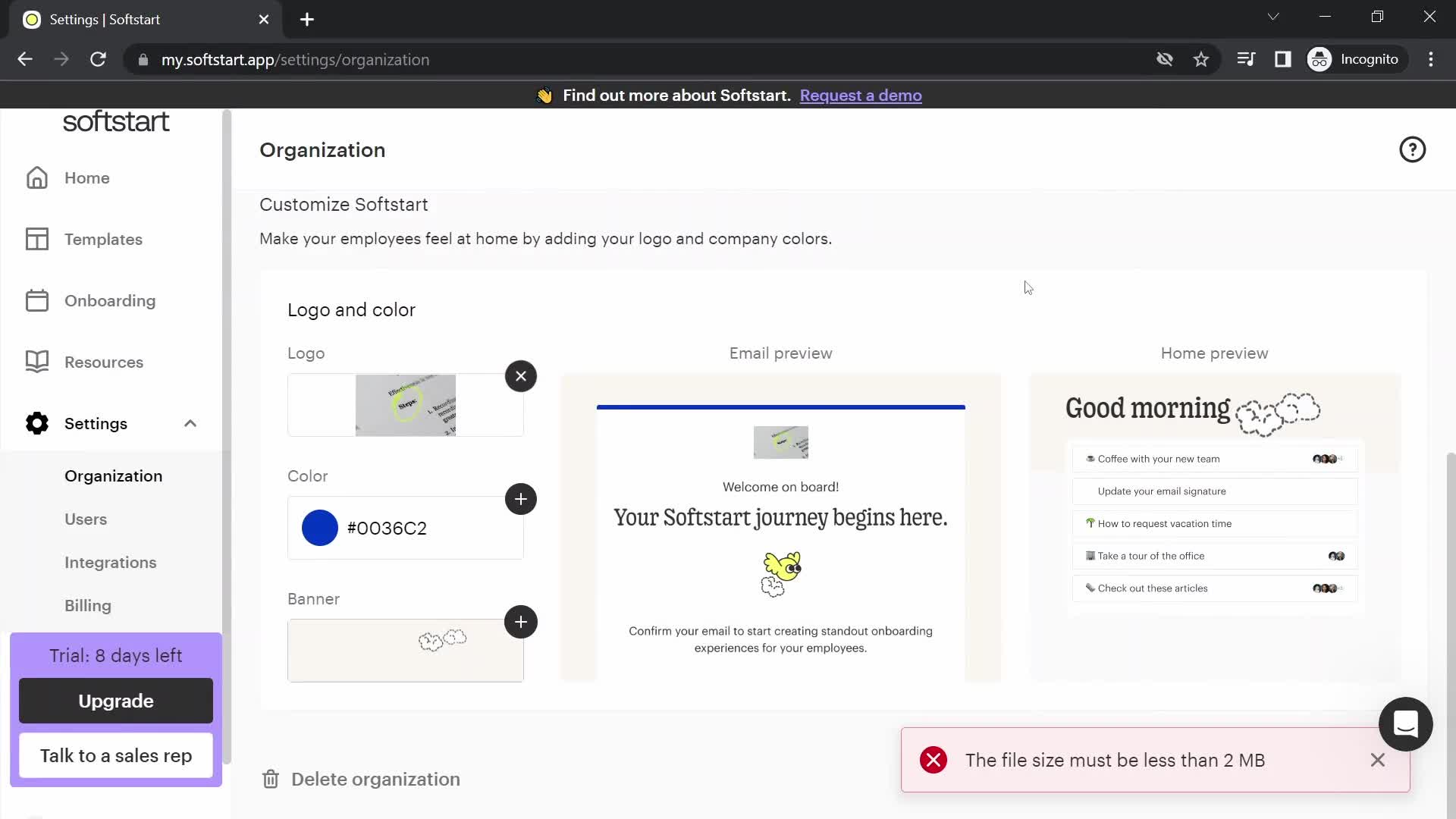Click the Settings gear icon
Viewport: 1456px width, 819px height.
point(36,423)
